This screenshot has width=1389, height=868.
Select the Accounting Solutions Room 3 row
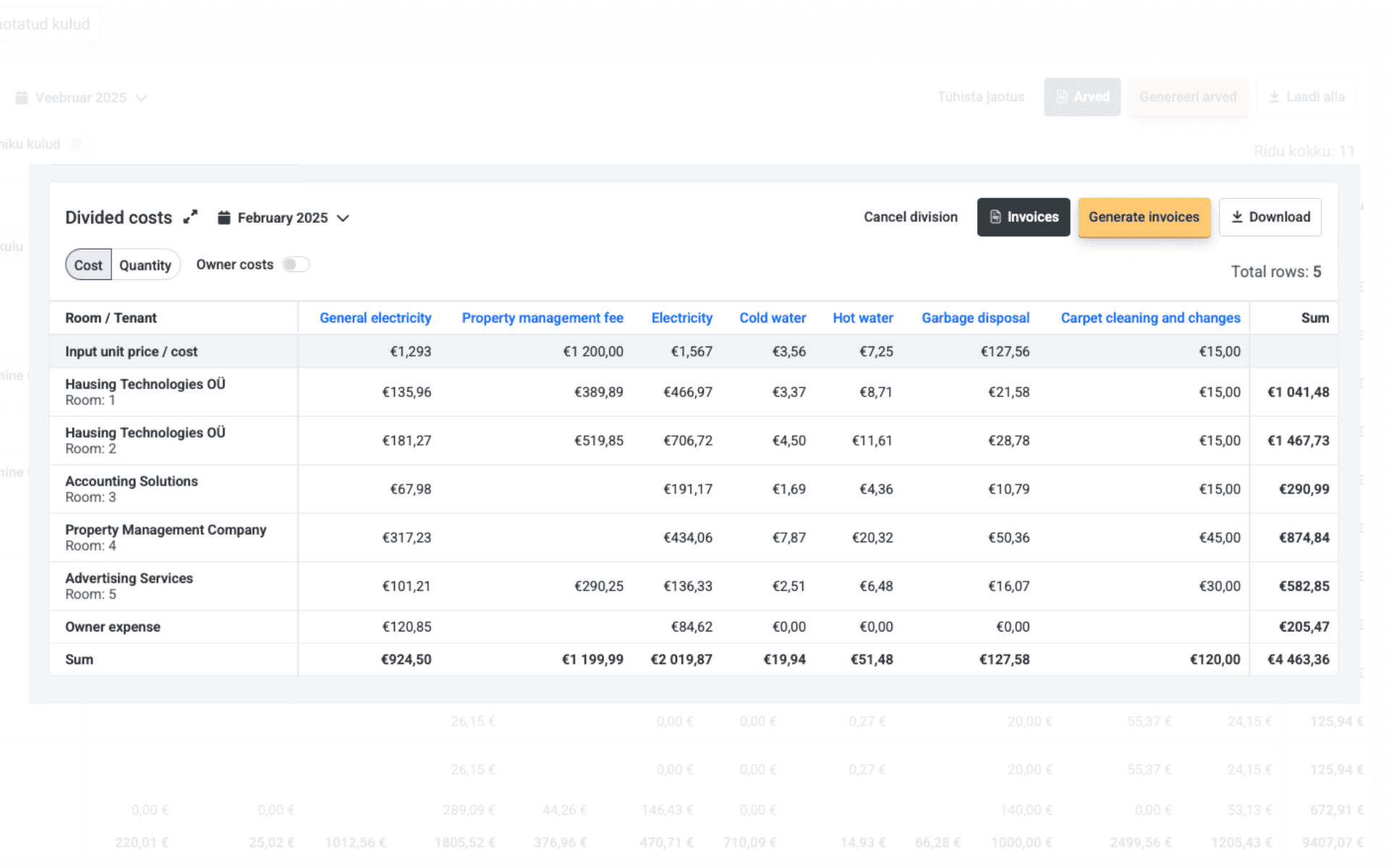(132, 489)
